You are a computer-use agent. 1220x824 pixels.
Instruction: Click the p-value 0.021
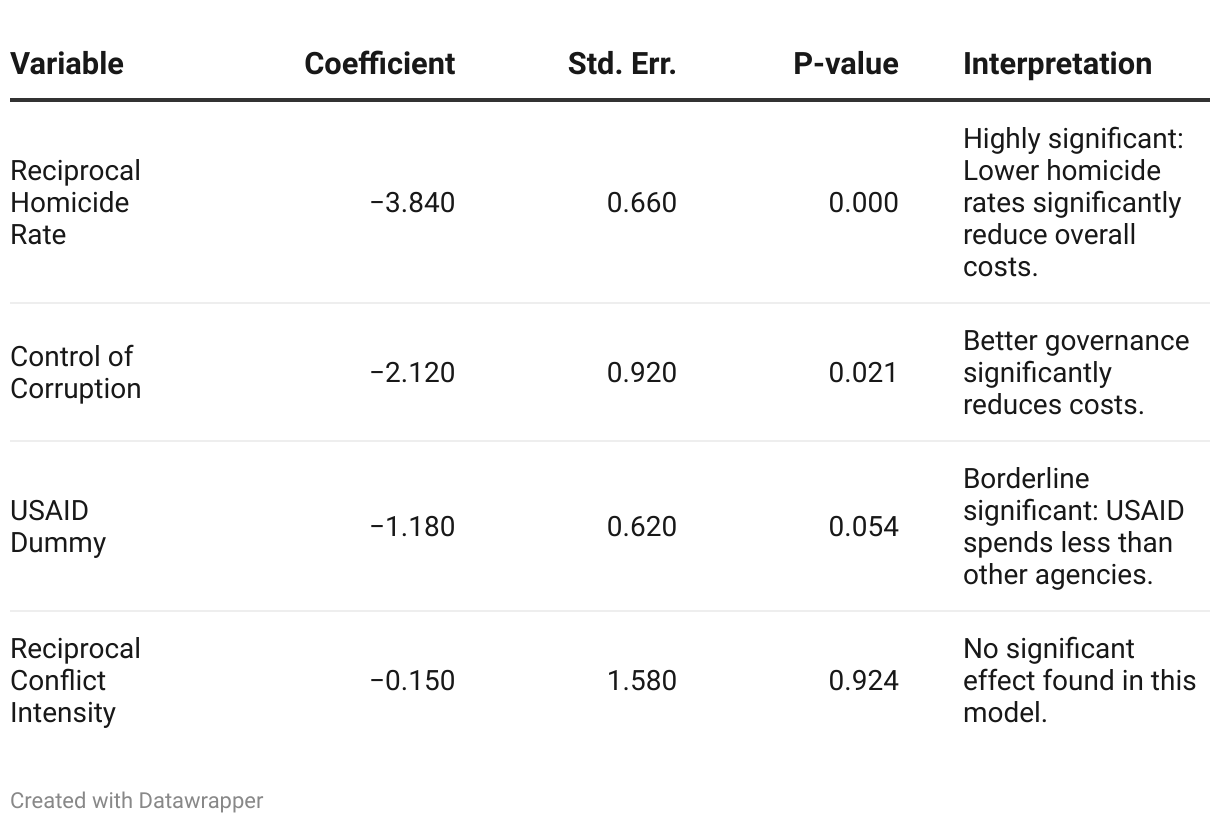coord(864,373)
